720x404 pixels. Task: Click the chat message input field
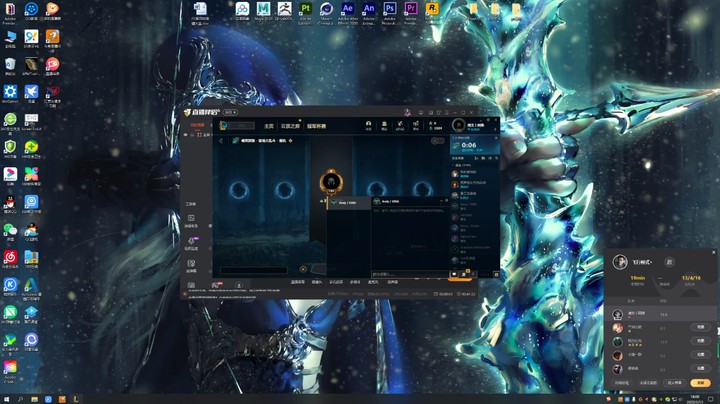409,275
